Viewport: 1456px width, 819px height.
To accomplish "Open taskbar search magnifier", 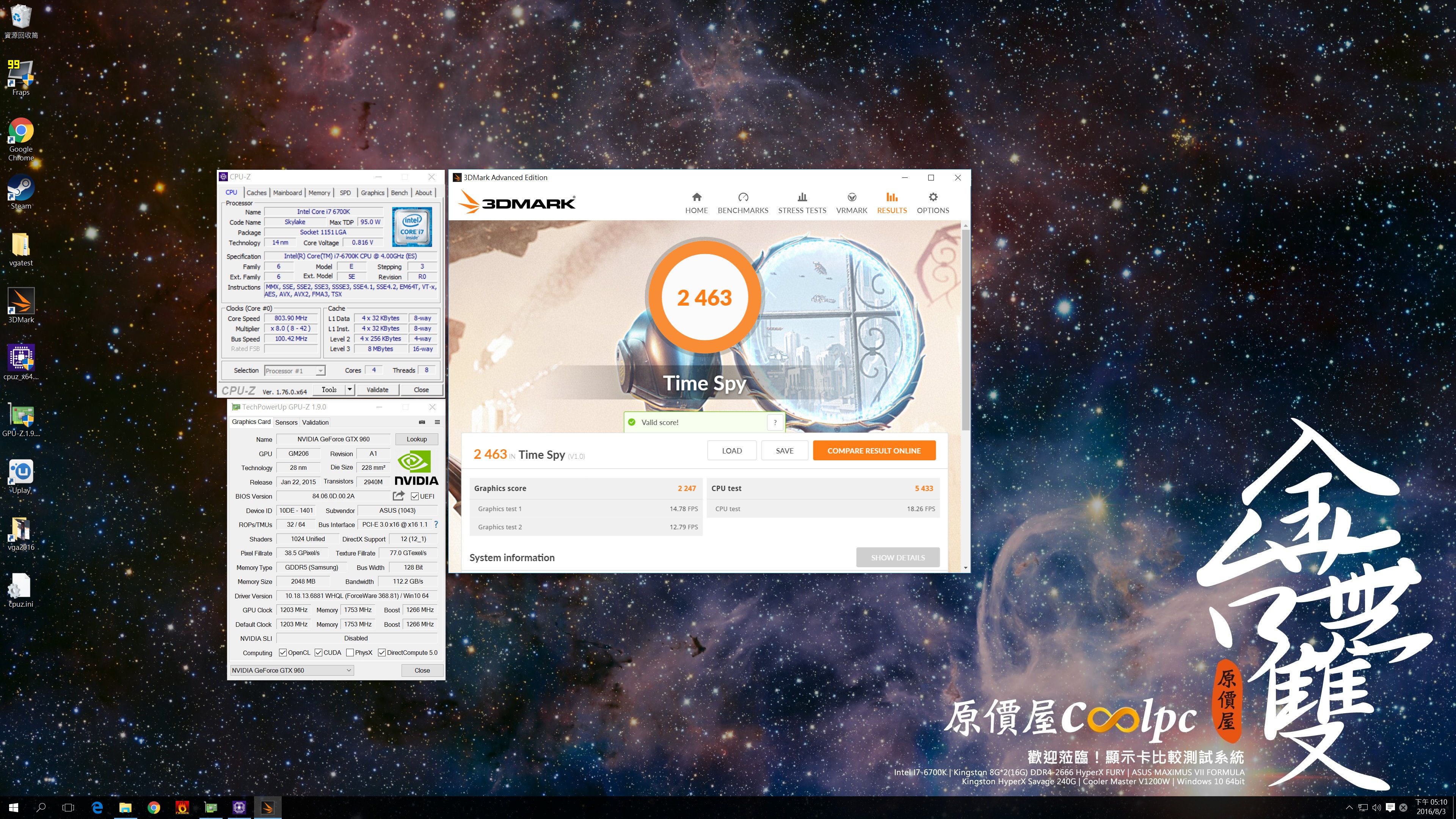I will coord(41,808).
